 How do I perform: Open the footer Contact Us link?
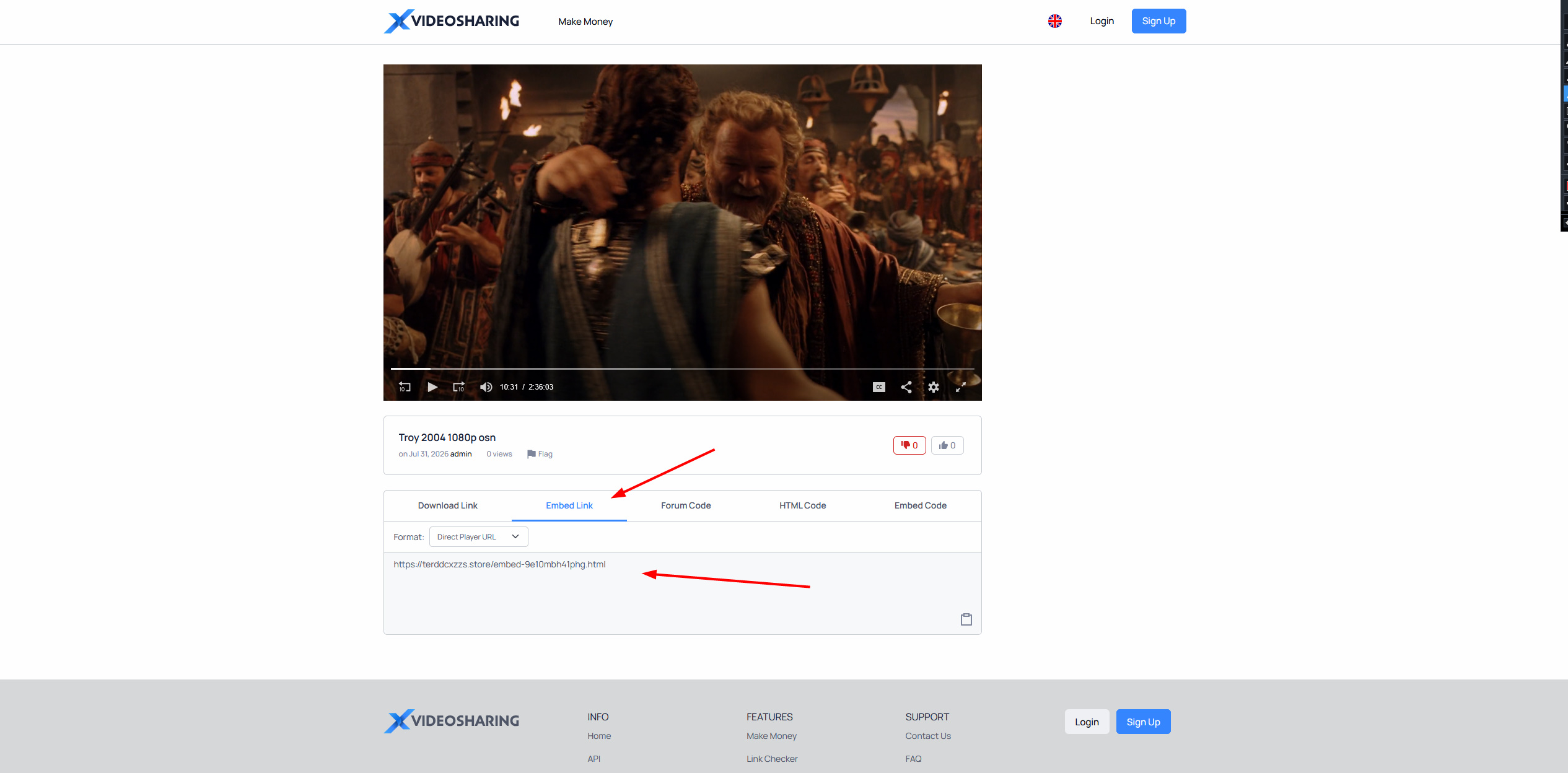pyautogui.click(x=928, y=736)
